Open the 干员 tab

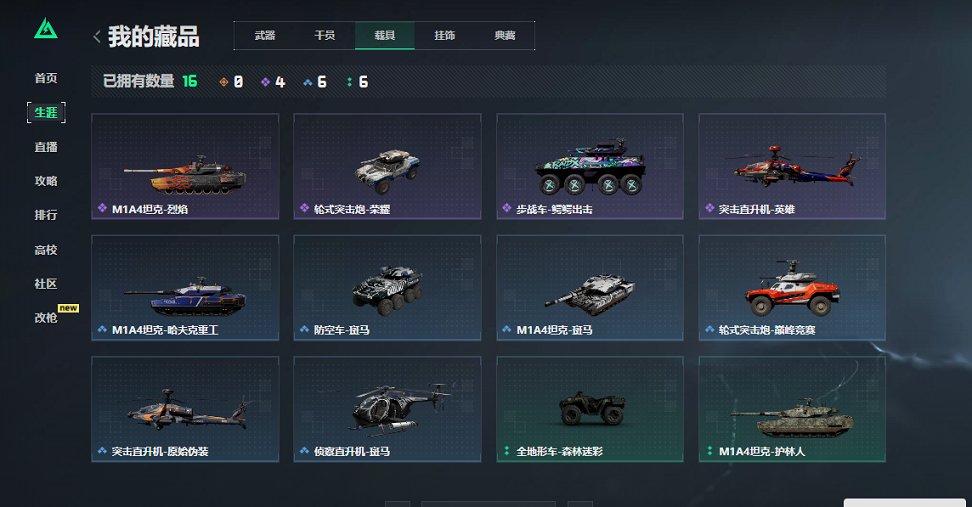click(325, 35)
